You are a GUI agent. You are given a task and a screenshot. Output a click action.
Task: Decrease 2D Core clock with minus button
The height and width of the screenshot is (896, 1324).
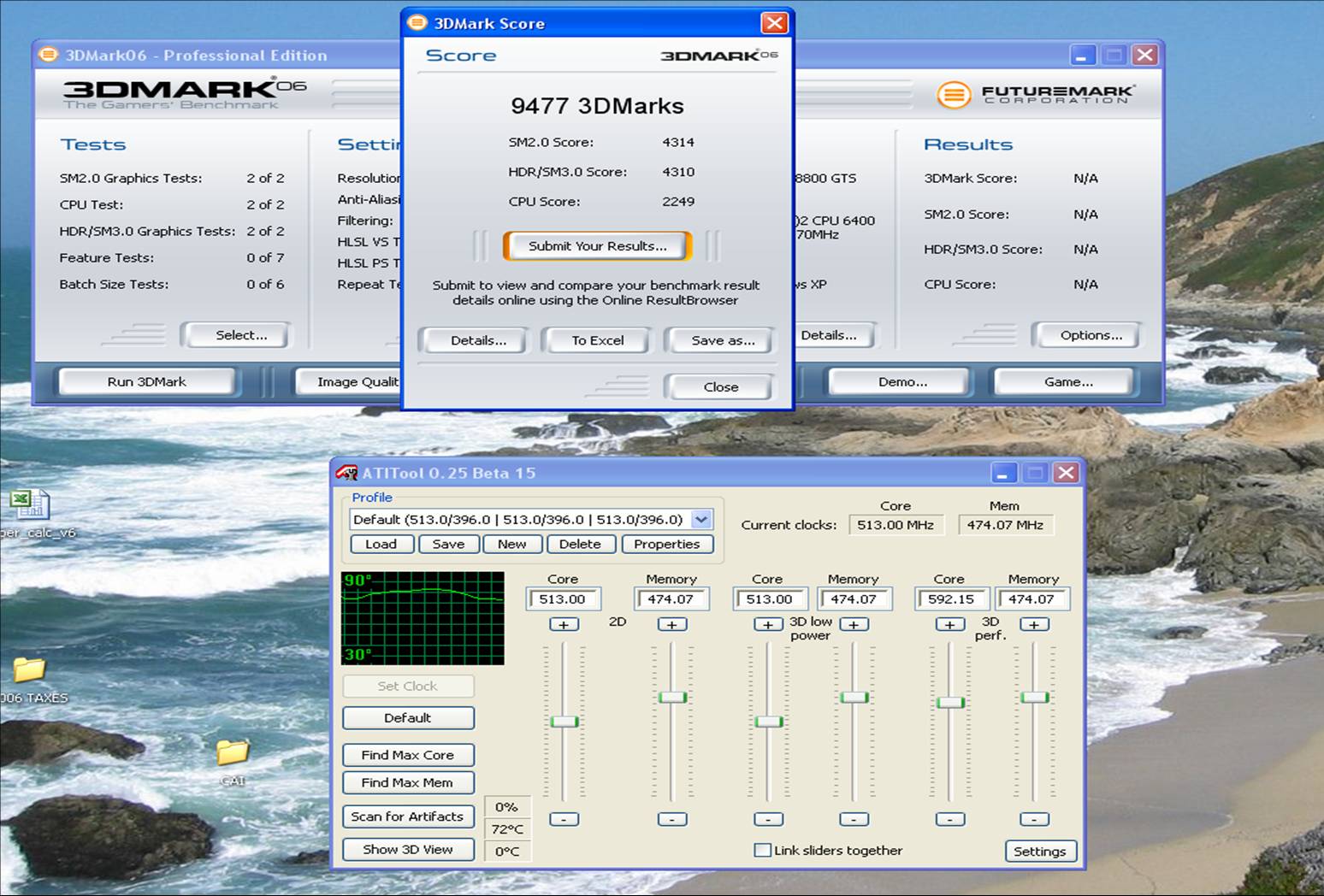tap(564, 819)
